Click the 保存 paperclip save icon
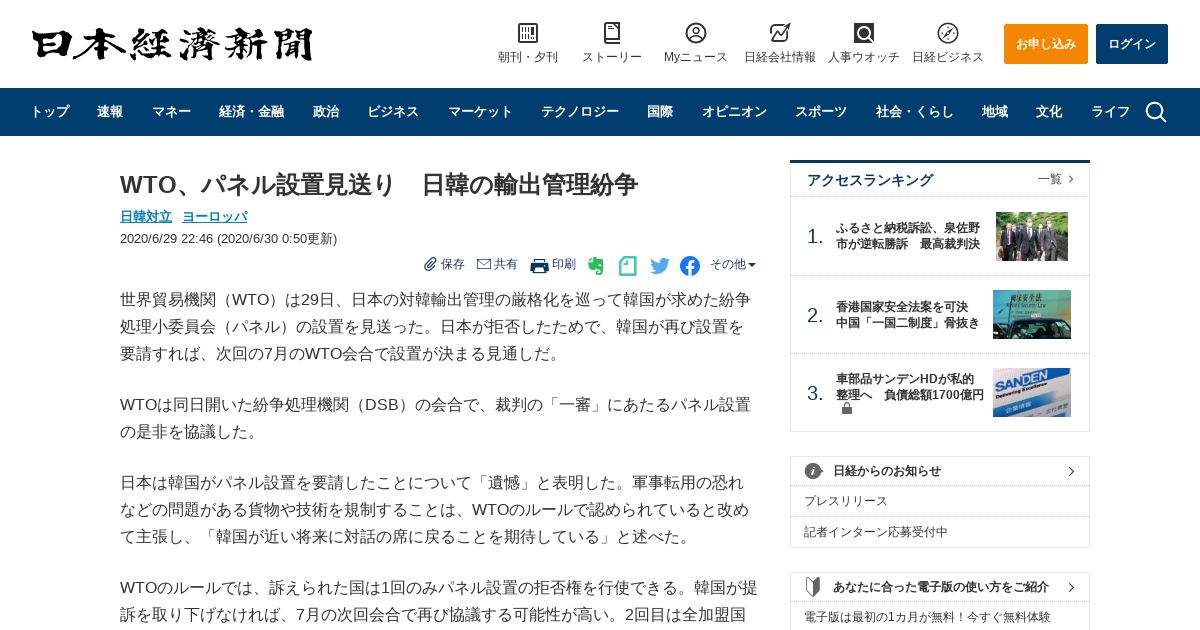Image resolution: width=1200 pixels, height=630 pixels. click(430, 264)
